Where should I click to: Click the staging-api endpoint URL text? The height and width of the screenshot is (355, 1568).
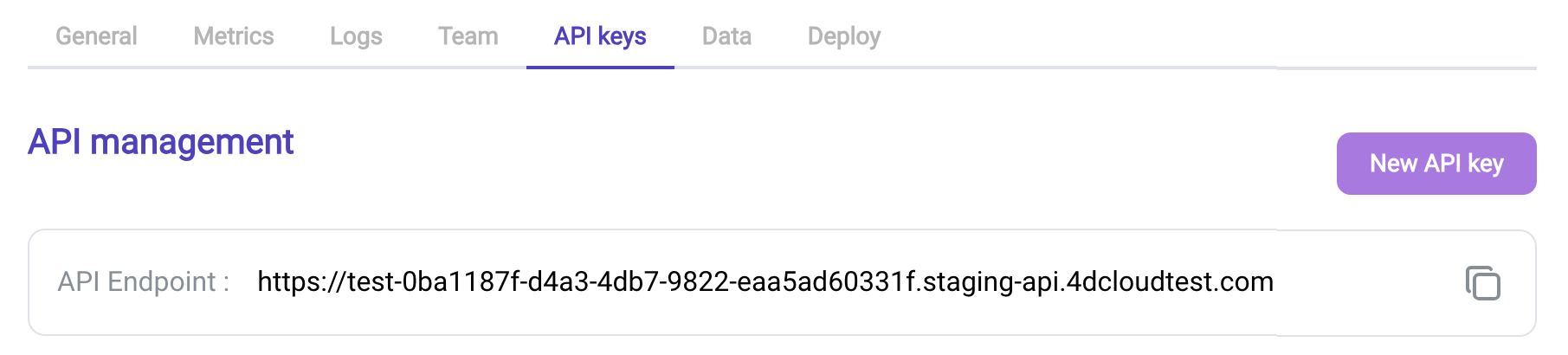click(765, 281)
